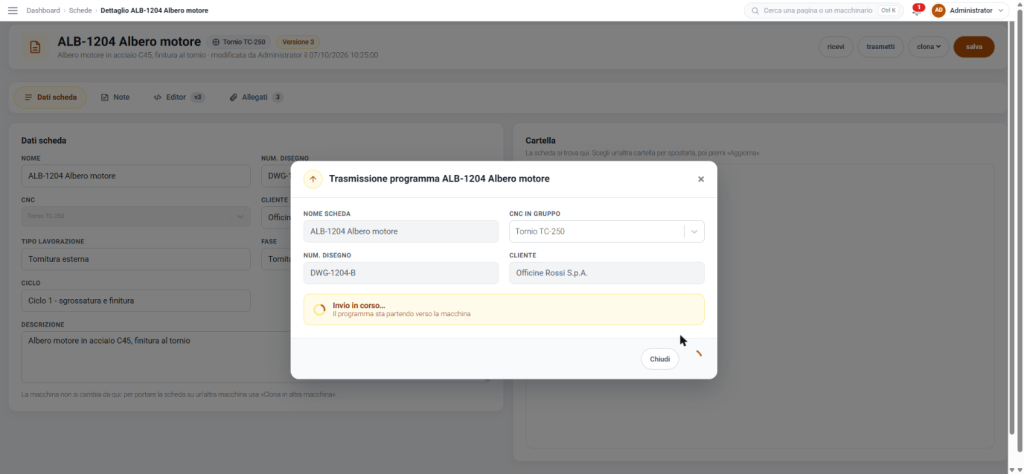Click the upload arrow icon in dialog header

[x=313, y=179]
